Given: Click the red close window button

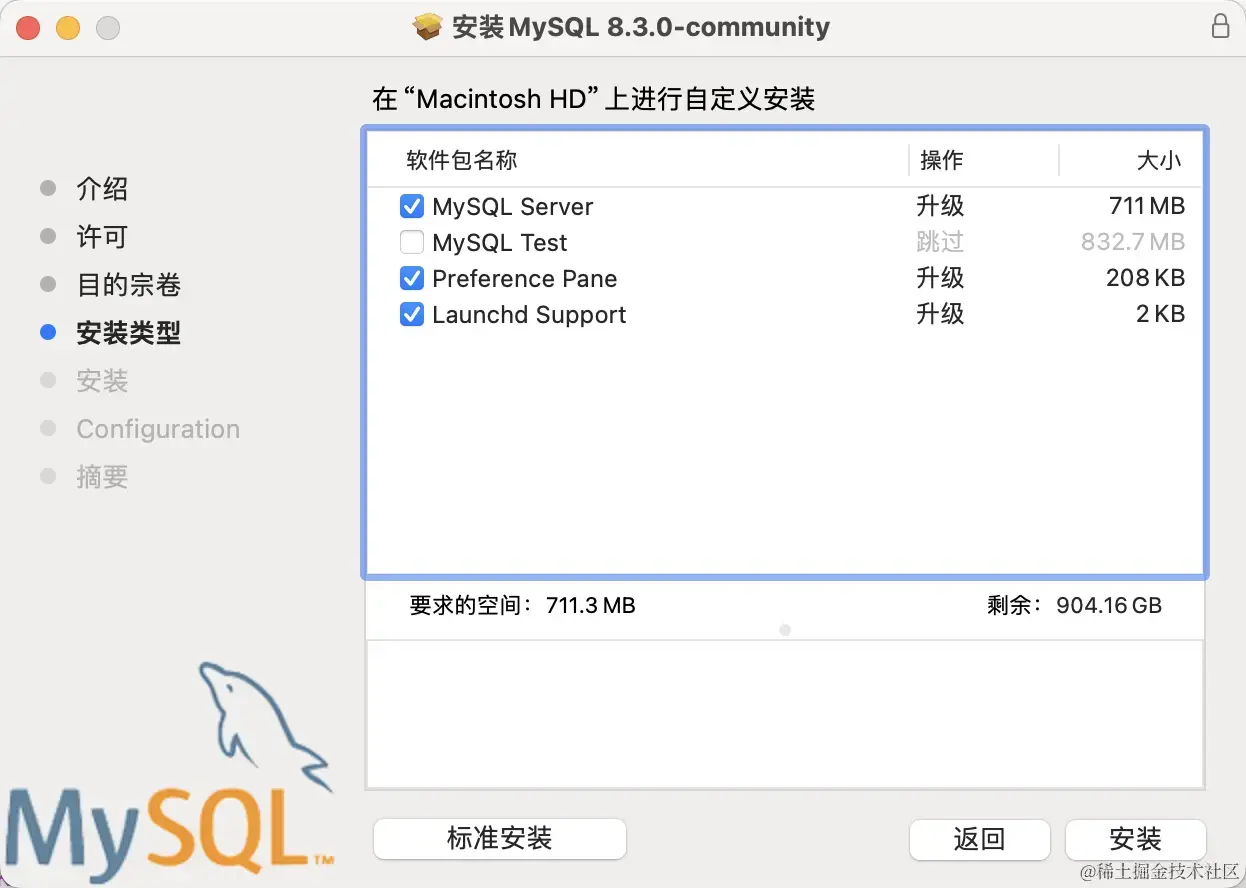Looking at the screenshot, I should point(28,28).
